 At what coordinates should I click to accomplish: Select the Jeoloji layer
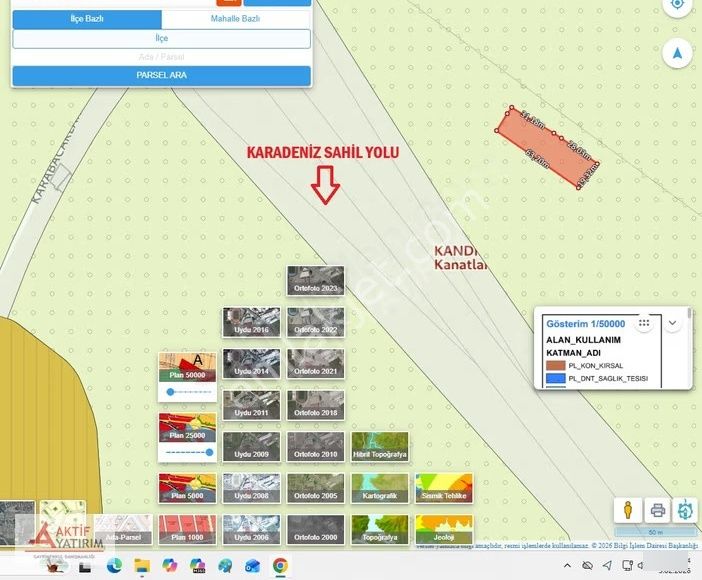tap(444, 529)
